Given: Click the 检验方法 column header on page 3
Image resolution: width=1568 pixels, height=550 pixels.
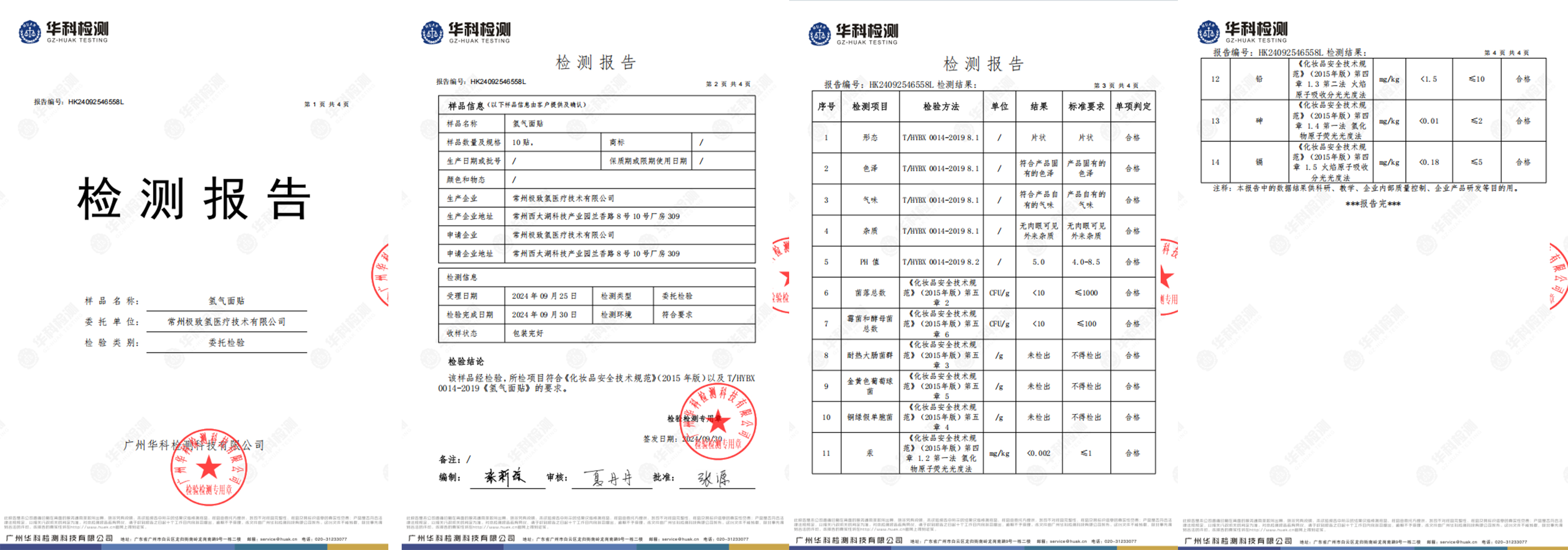Looking at the screenshot, I should pyautogui.click(x=940, y=107).
